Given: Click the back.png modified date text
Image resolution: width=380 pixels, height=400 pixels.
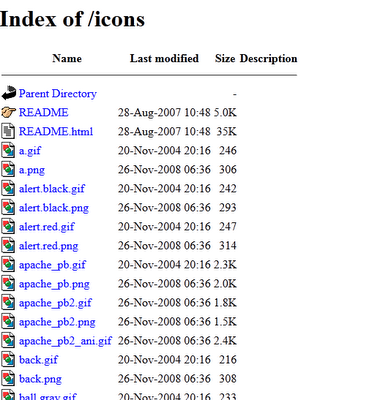Looking at the screenshot, I should click(164, 378).
